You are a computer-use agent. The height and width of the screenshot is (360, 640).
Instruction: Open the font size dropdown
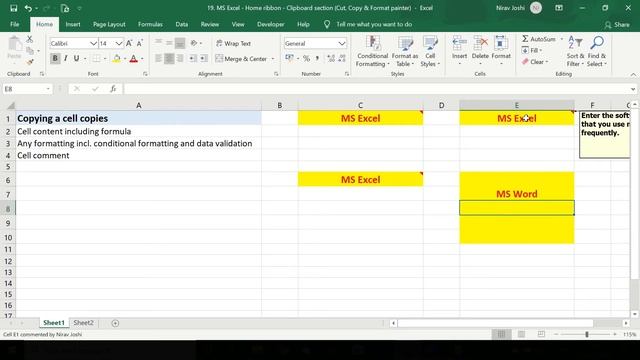(118, 43)
